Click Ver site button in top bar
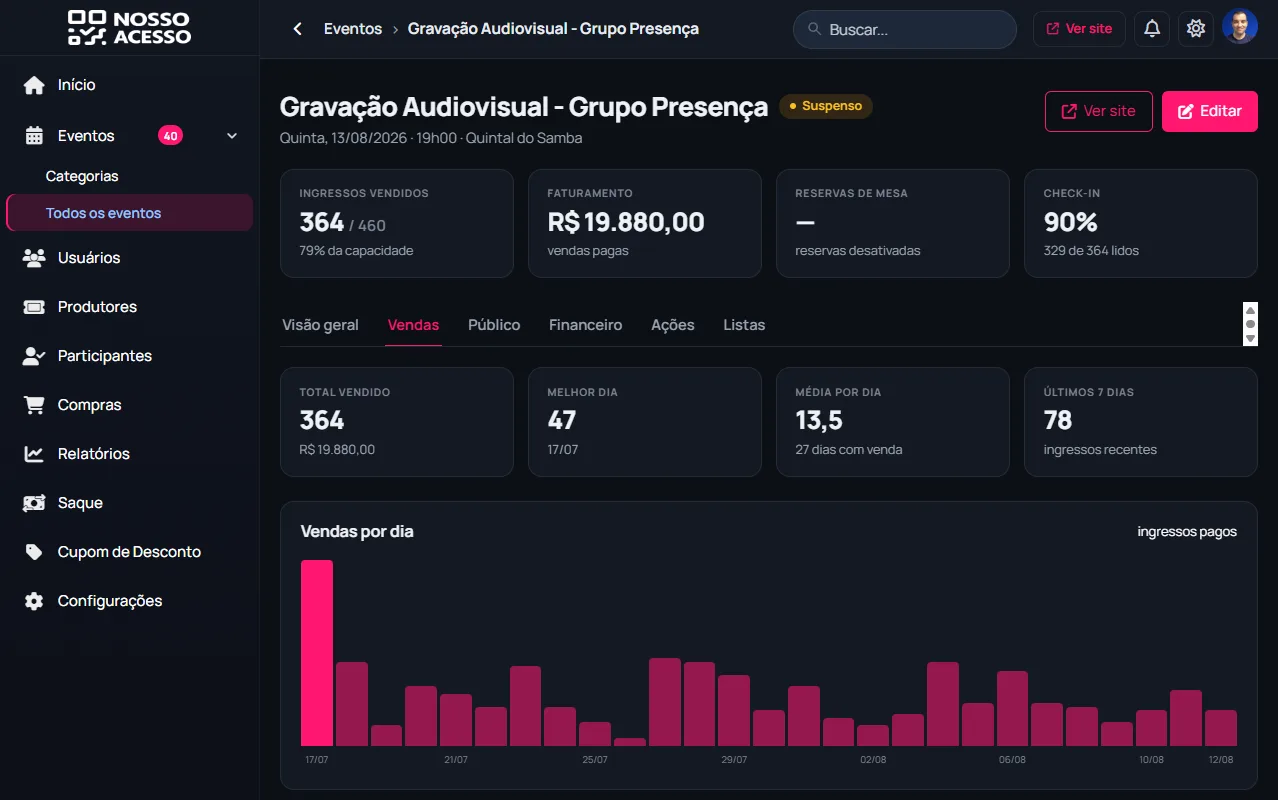Screen dimensions: 1278x800 click(1079, 29)
